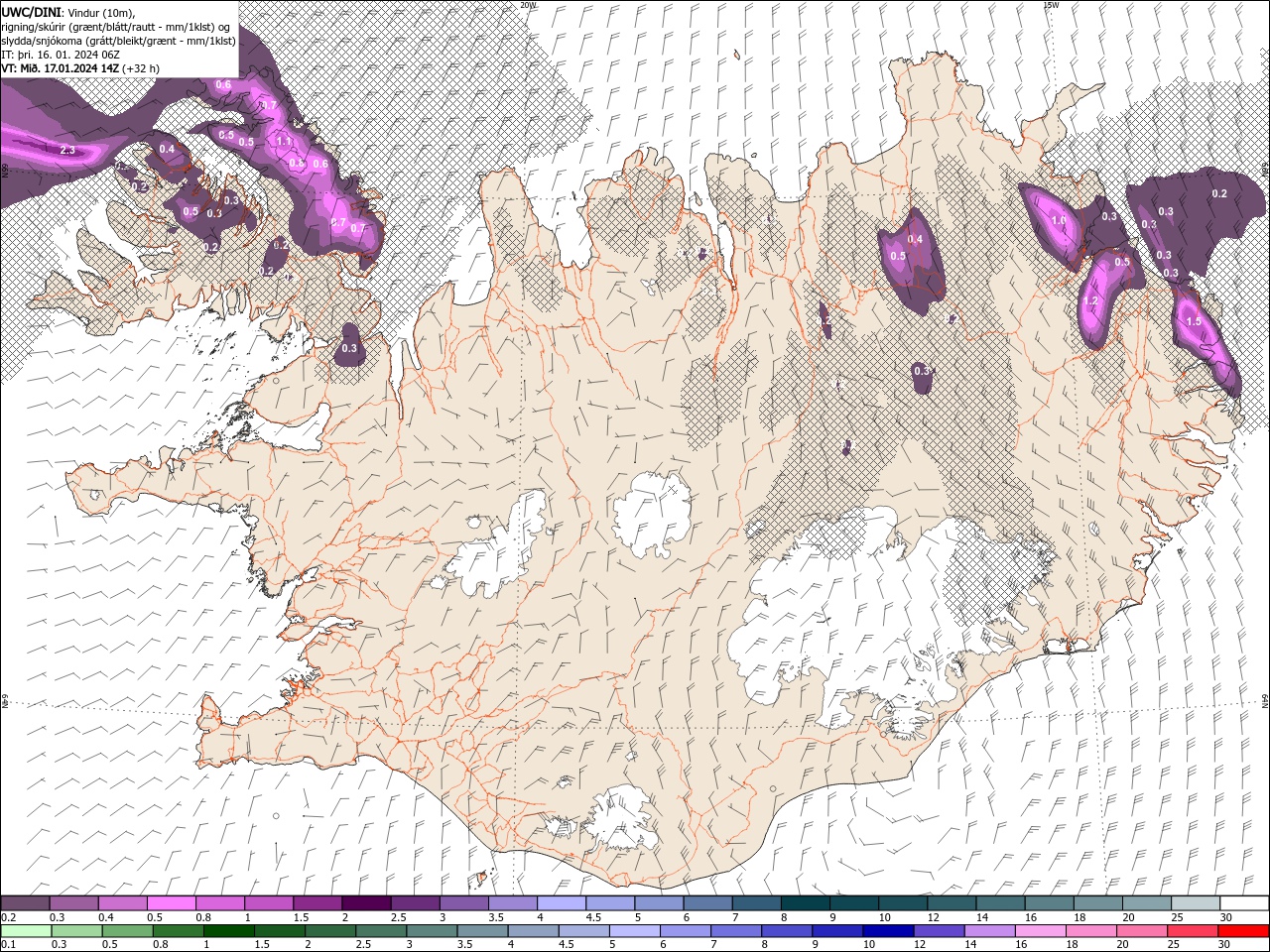Viewport: 1270px width, 952px height.
Task: Select top-row snow swatch between 0.2 and 0.3
Action: pyautogui.click(x=25, y=902)
